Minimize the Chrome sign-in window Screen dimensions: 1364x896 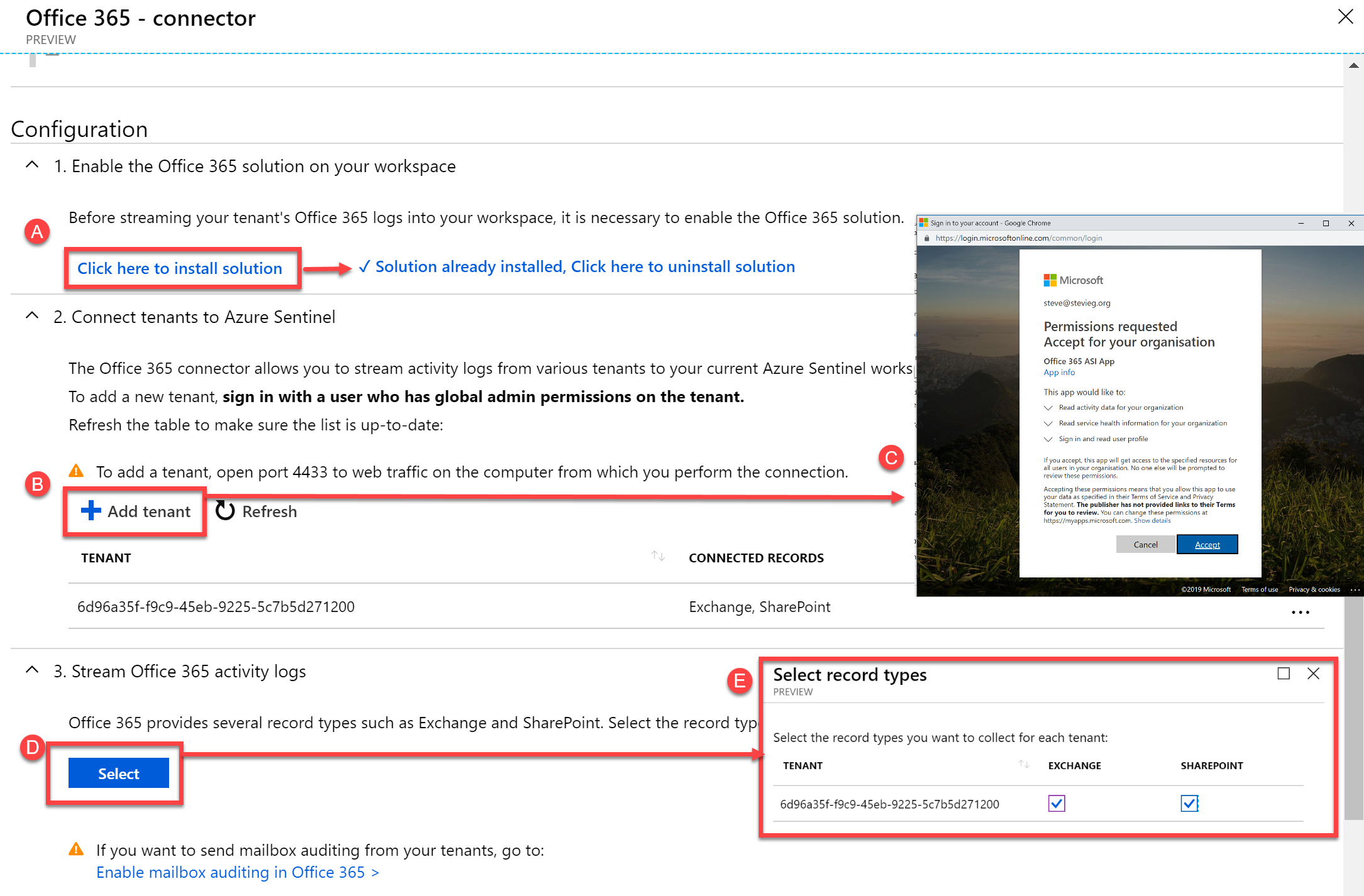[x=1301, y=223]
